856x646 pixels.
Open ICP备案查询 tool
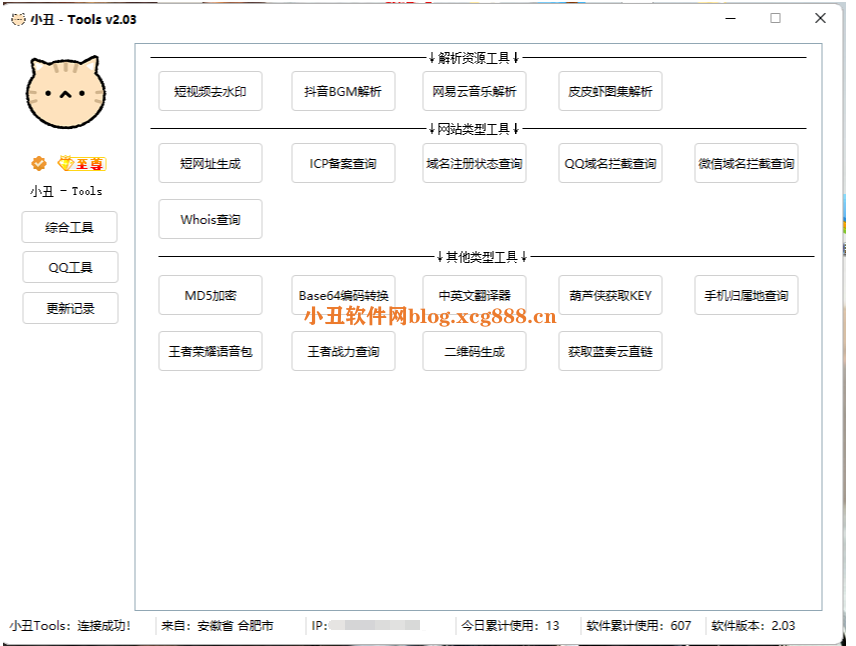[x=343, y=163]
